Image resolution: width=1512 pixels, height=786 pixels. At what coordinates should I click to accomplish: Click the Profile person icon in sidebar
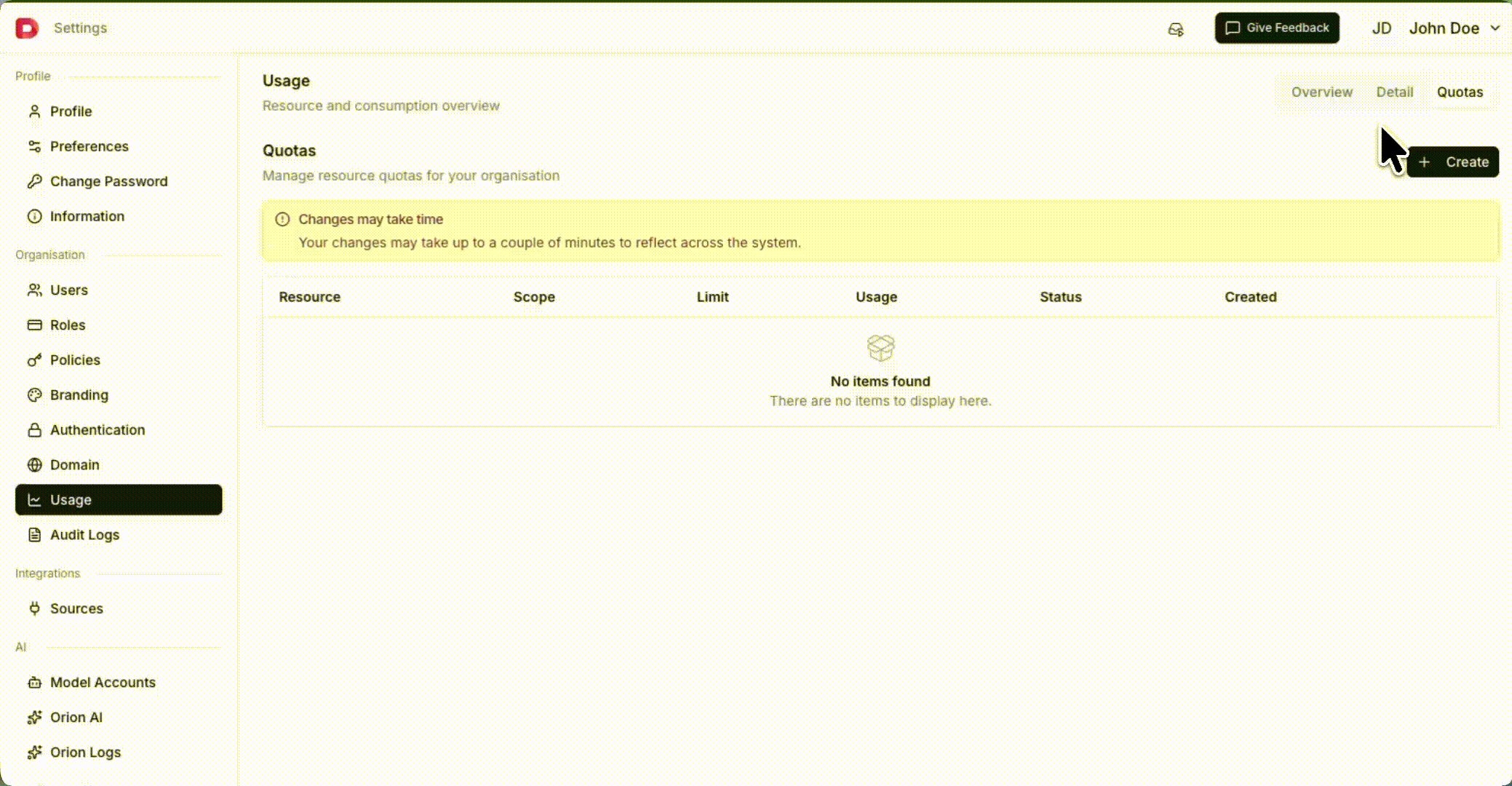[34, 111]
